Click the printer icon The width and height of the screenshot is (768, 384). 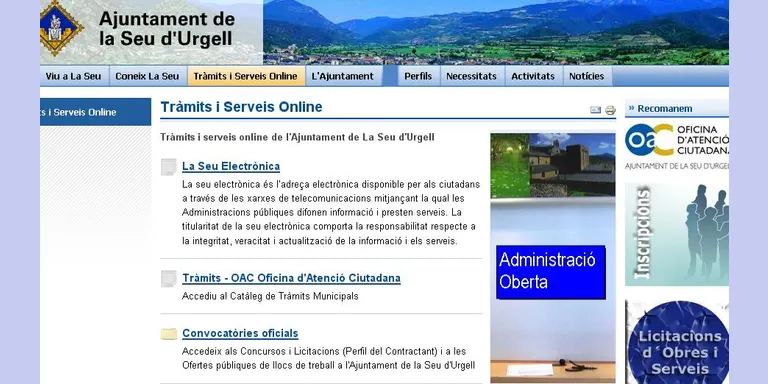pos(610,110)
